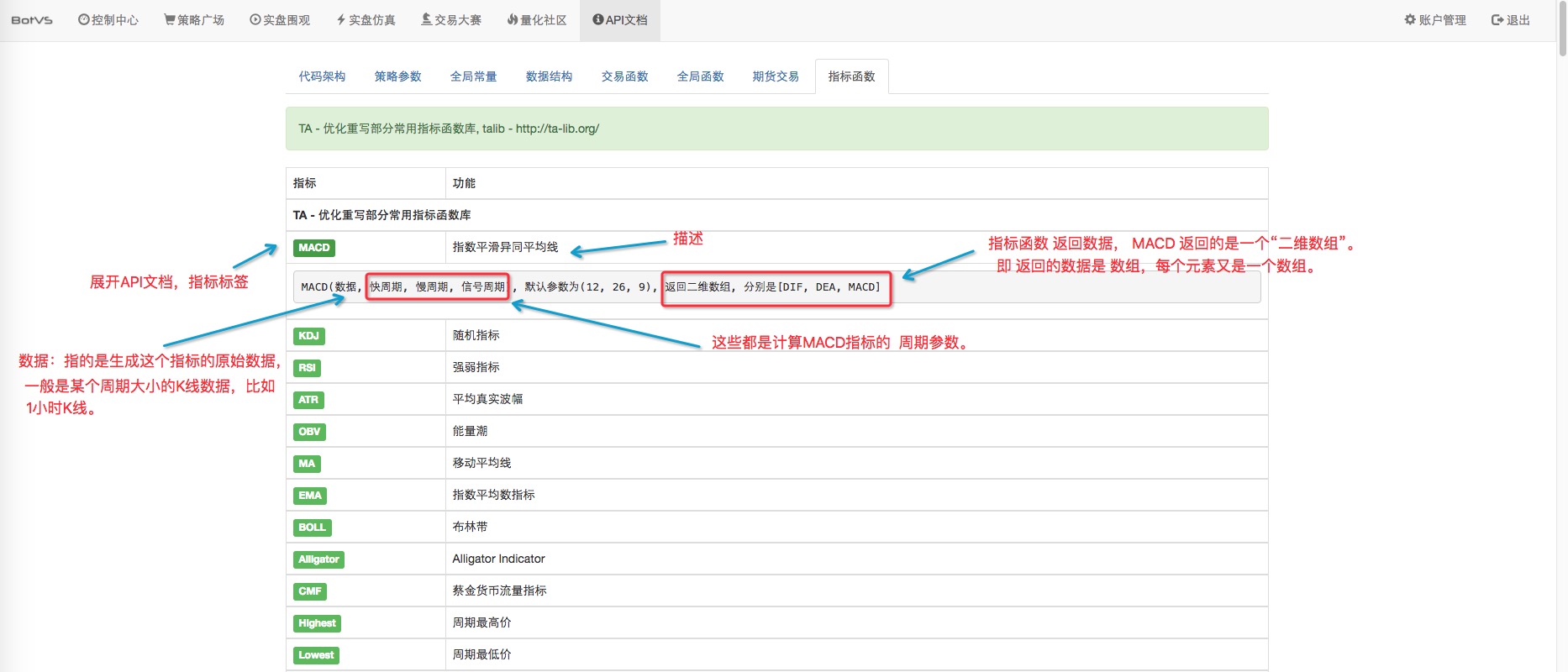Click the 周期最高价 description text

(x=481, y=622)
